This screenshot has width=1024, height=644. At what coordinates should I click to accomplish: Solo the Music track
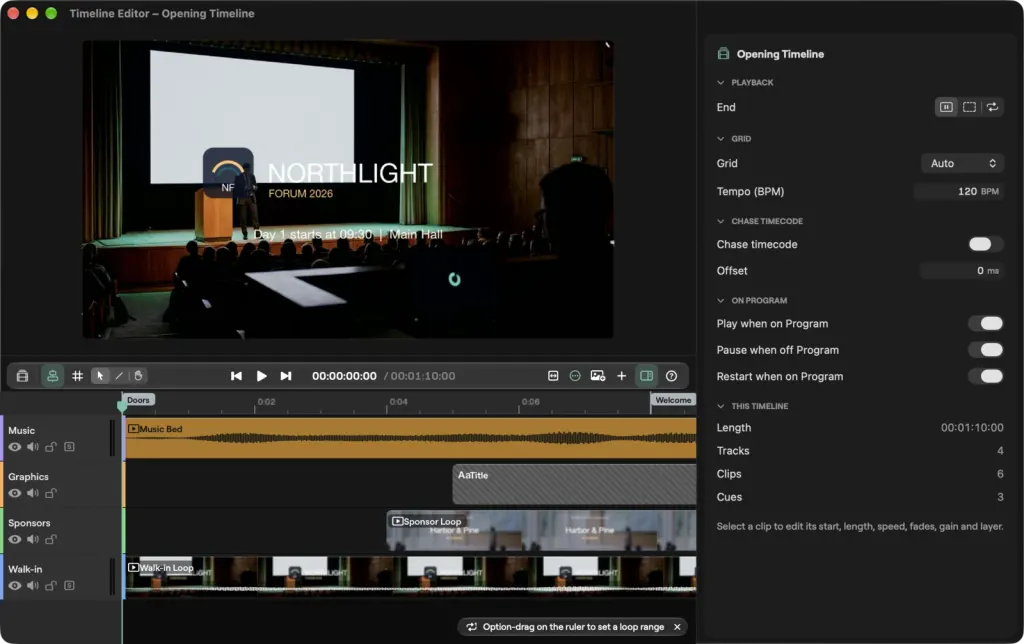click(69, 447)
